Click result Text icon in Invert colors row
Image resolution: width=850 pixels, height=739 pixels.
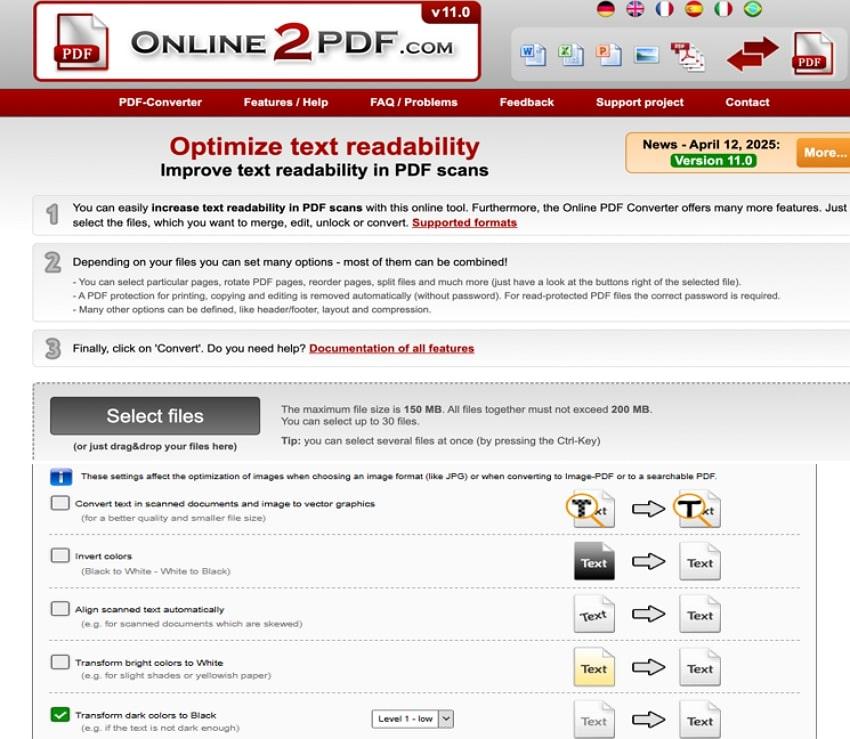700,561
